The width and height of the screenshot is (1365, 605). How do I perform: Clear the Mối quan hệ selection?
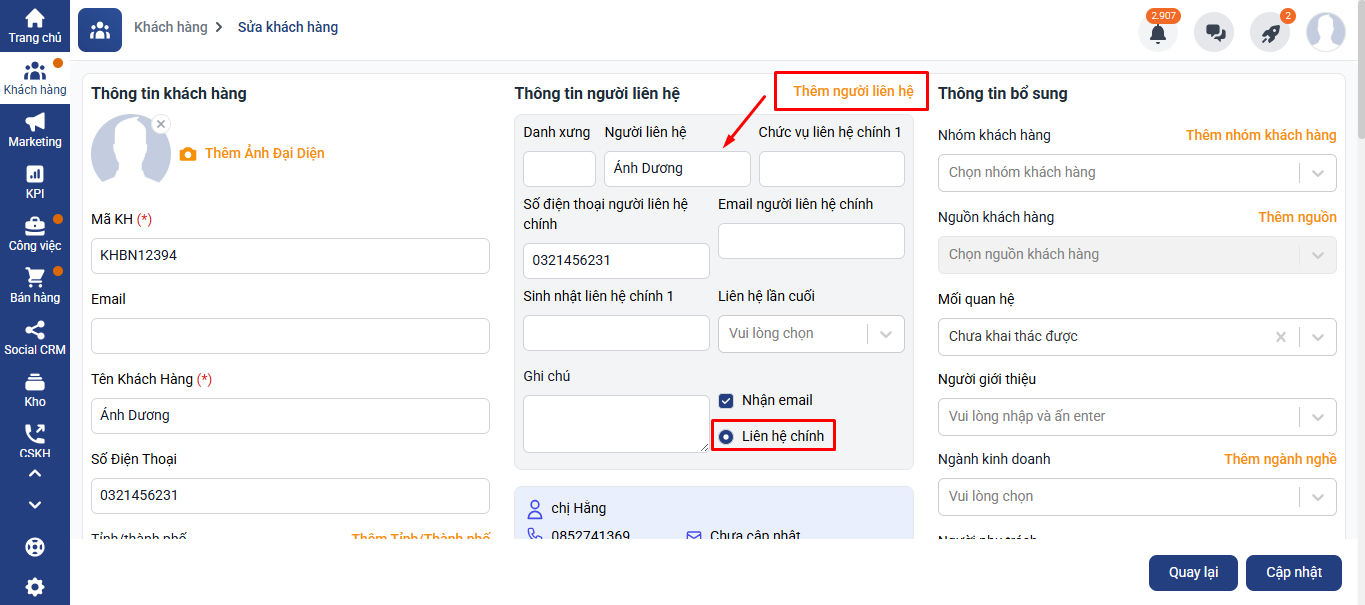click(1280, 337)
